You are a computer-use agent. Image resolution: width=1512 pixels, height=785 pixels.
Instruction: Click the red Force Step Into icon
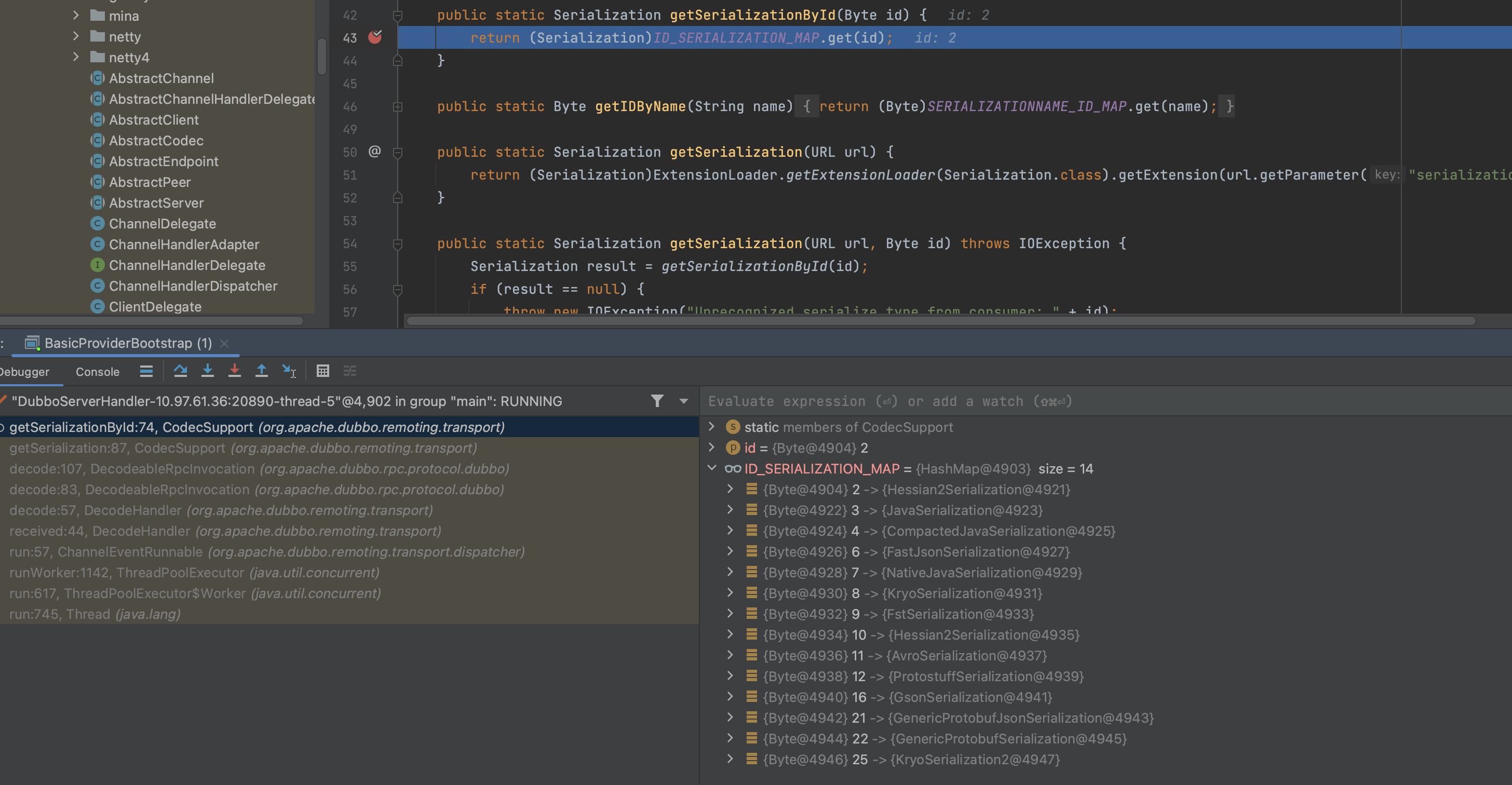pyautogui.click(x=234, y=371)
